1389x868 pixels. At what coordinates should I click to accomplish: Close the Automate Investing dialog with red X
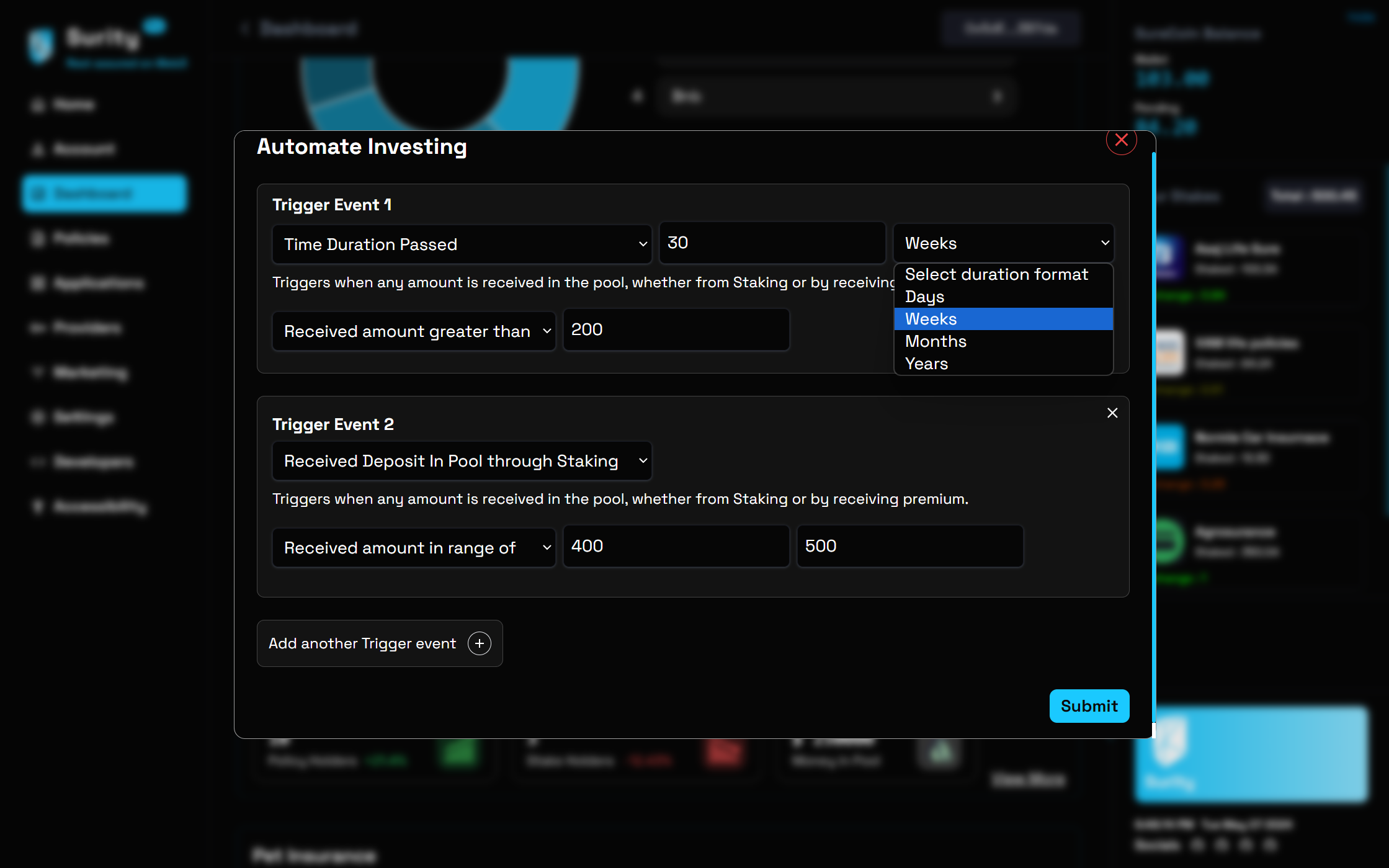click(x=1121, y=140)
